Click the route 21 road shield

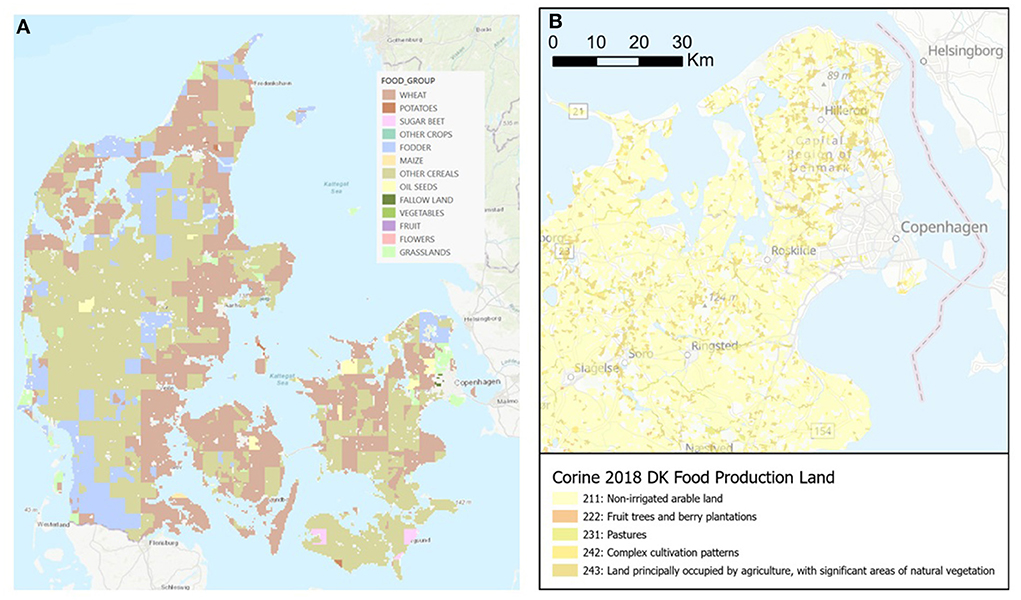(x=578, y=111)
